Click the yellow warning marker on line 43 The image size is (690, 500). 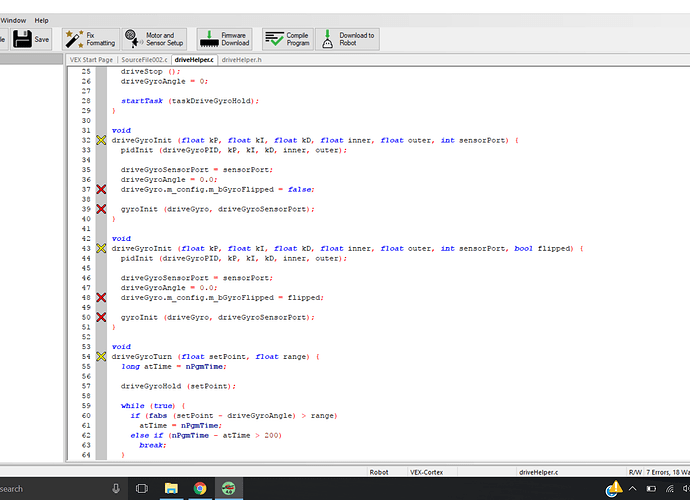coord(101,248)
